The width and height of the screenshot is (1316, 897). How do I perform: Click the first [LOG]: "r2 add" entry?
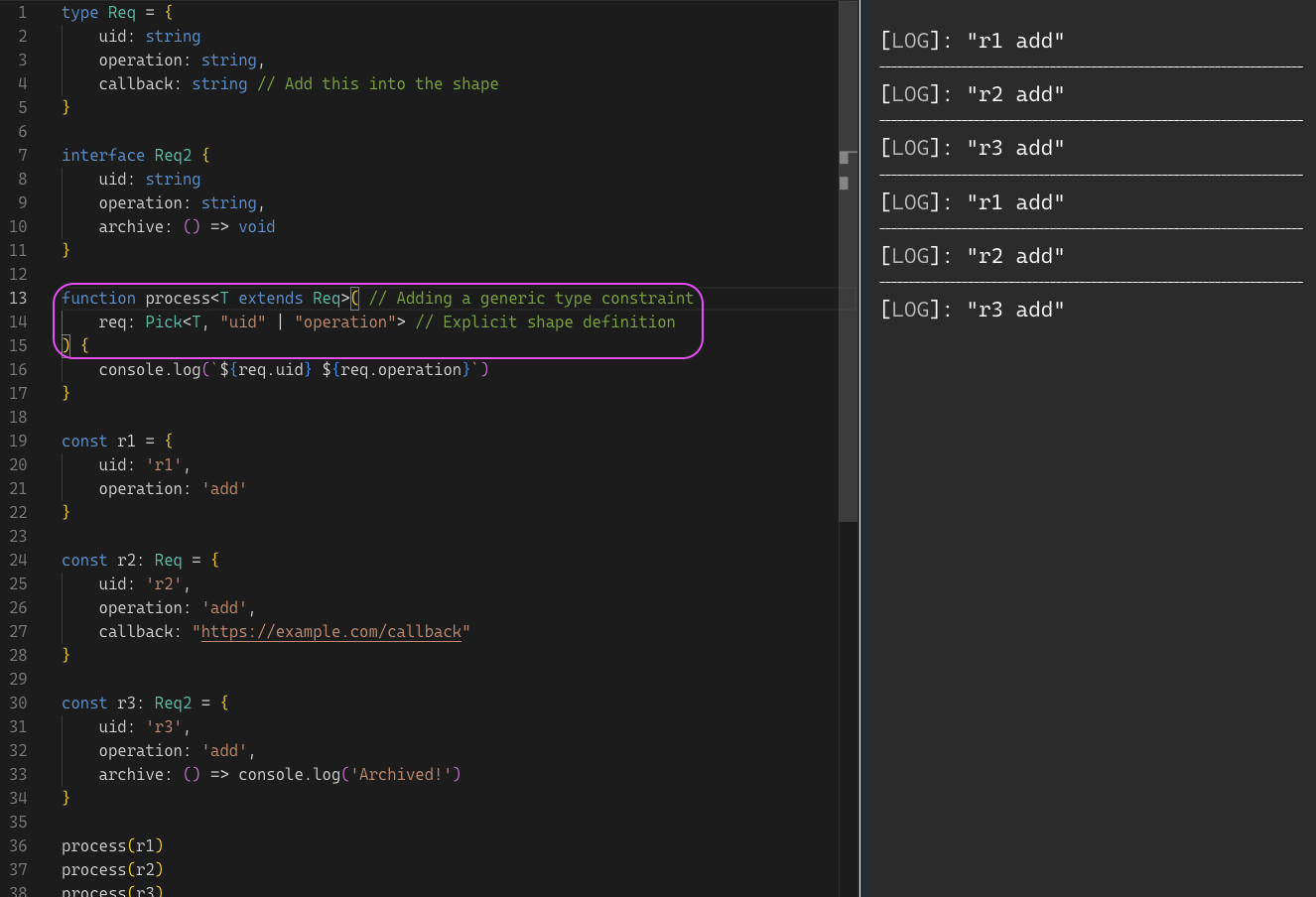coord(973,94)
